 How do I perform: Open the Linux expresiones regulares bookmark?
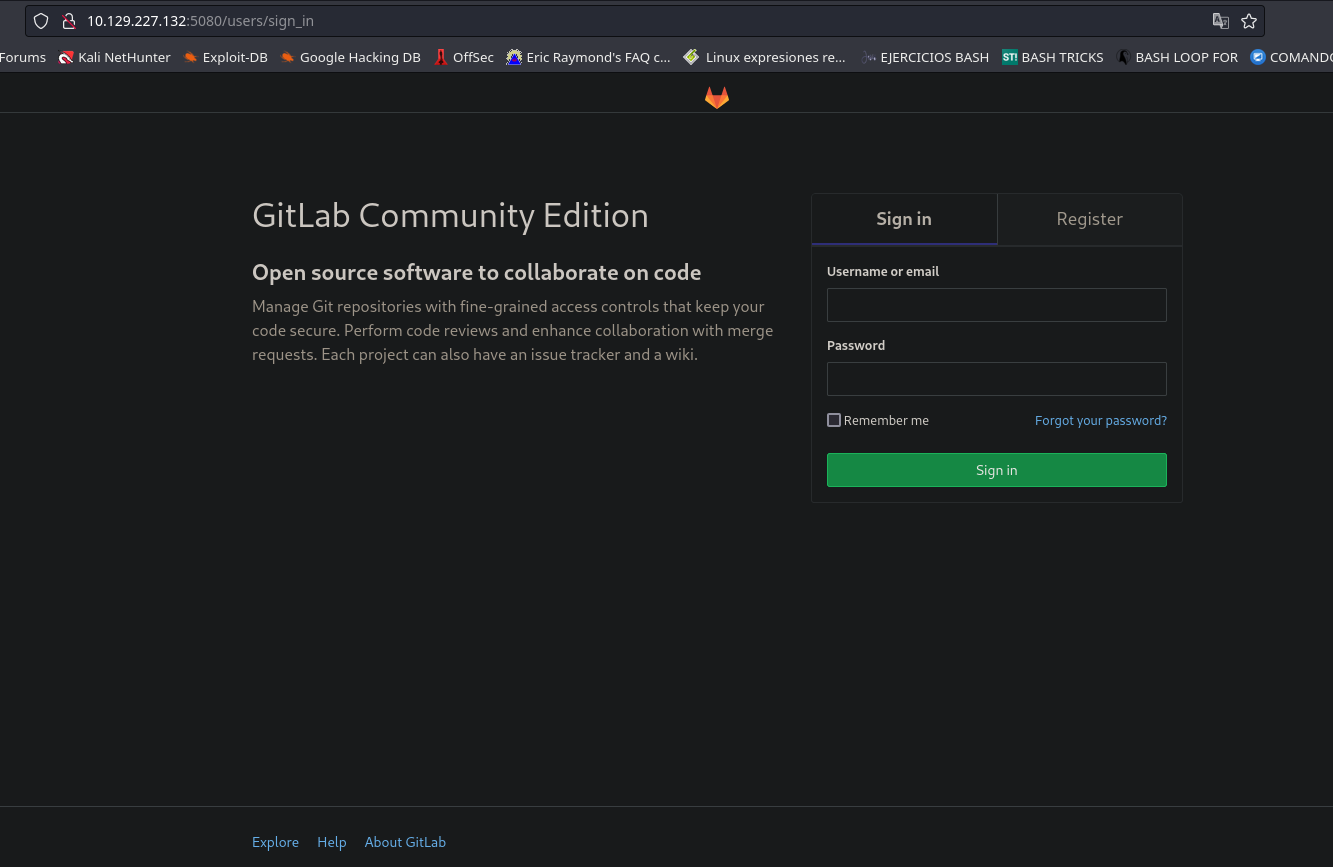tap(765, 57)
